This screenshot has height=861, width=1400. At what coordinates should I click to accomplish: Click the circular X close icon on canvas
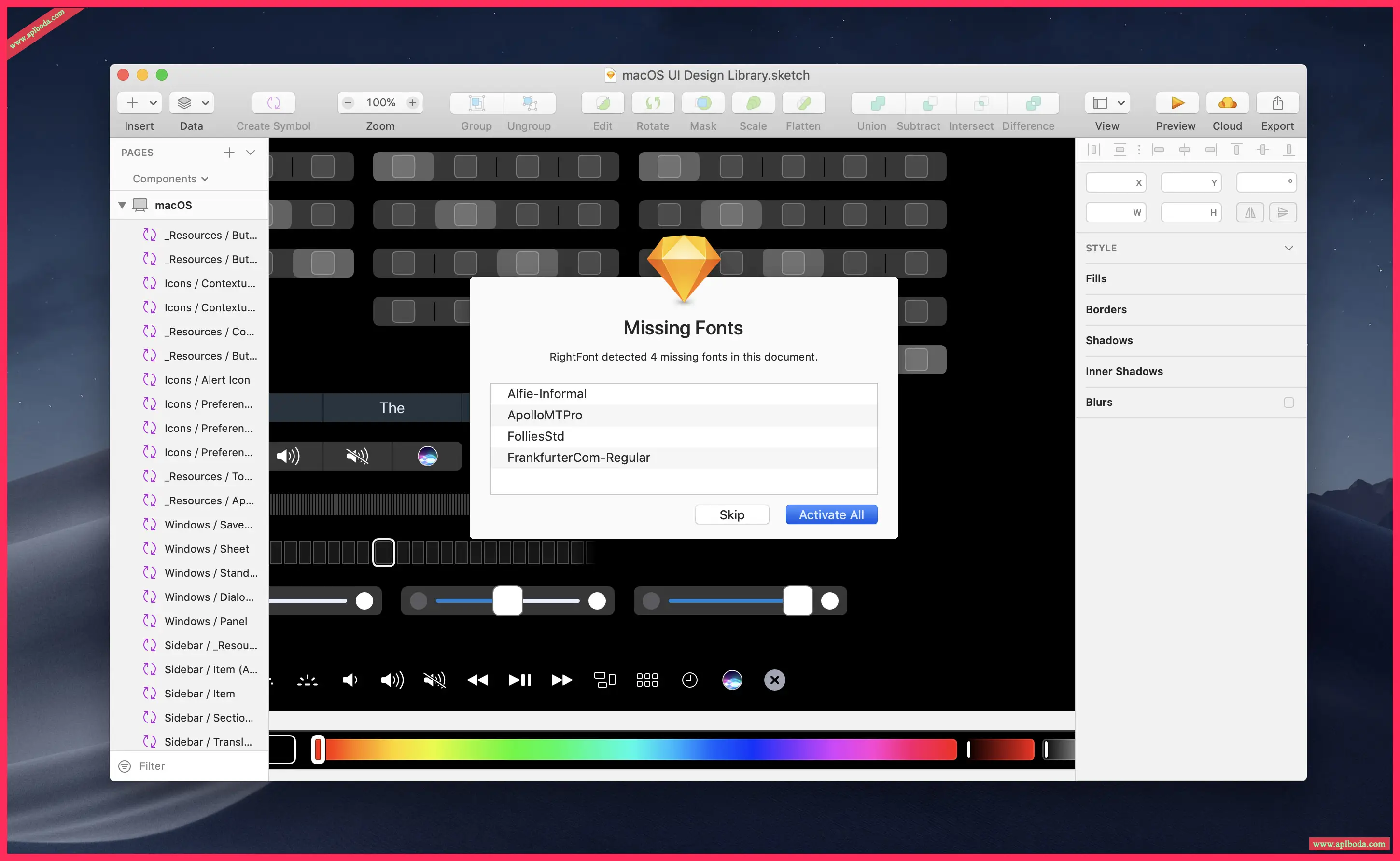[775, 680]
